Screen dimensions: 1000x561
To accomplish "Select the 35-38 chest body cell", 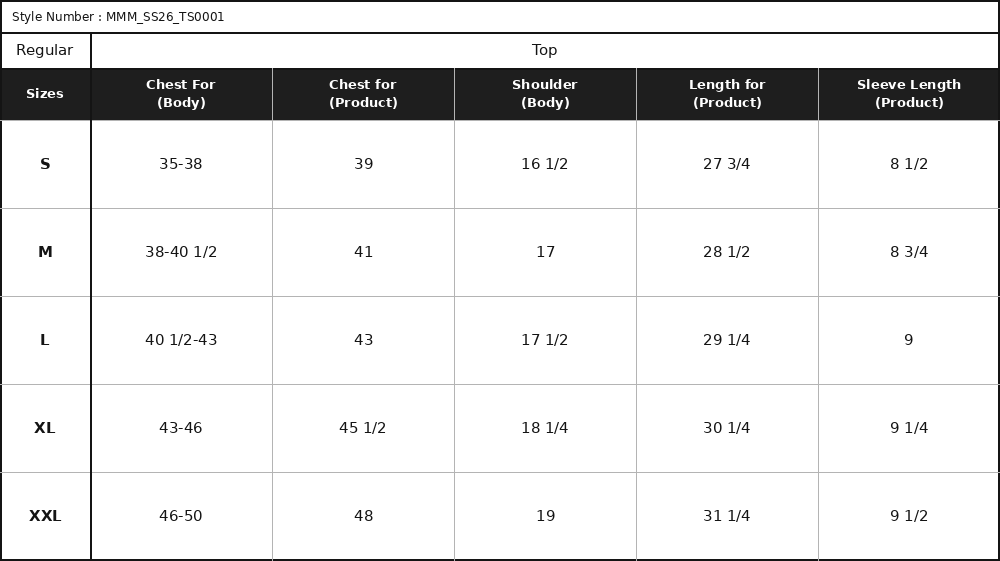I will 181,164.
